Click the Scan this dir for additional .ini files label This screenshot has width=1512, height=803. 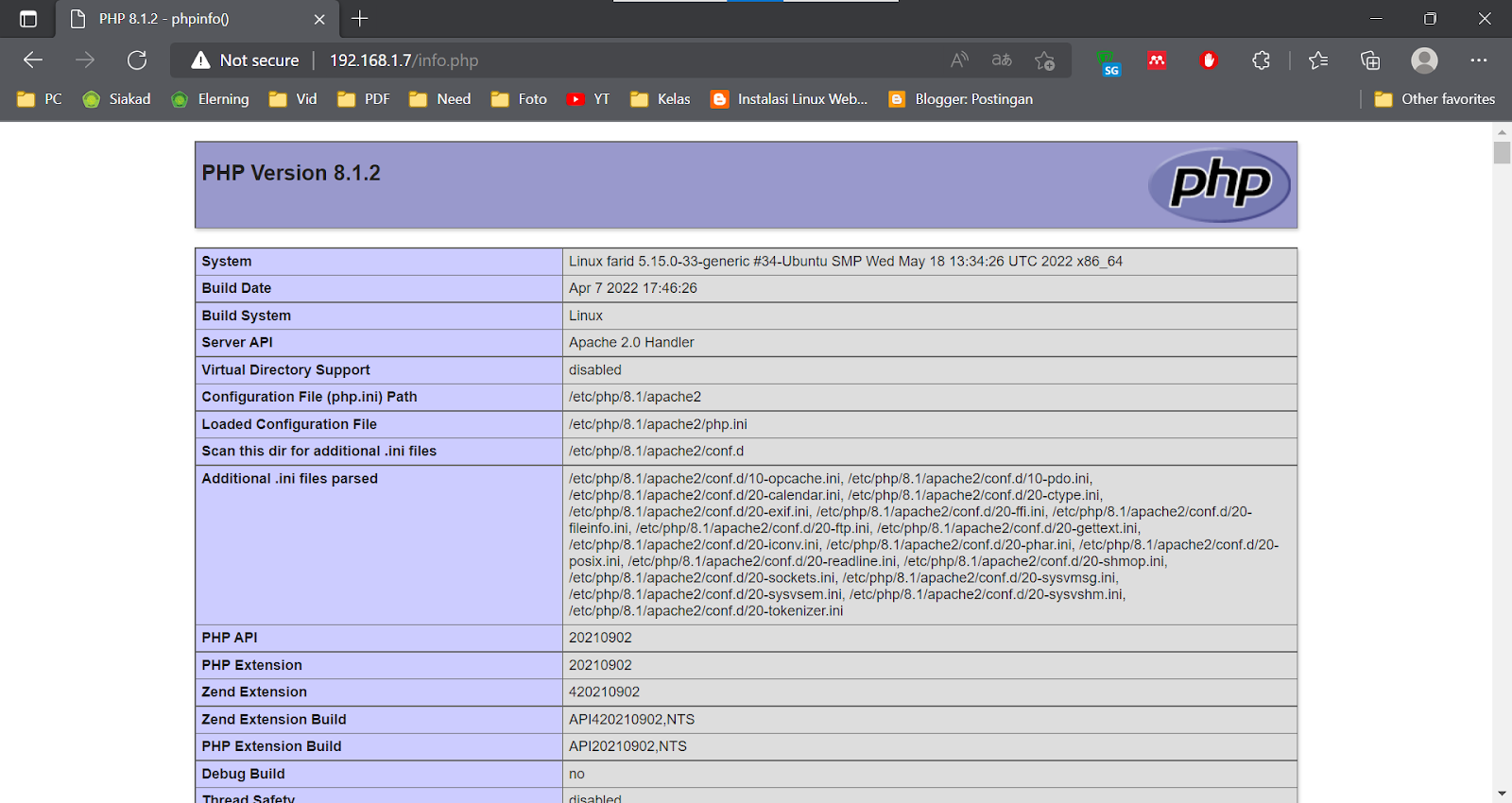(x=319, y=452)
